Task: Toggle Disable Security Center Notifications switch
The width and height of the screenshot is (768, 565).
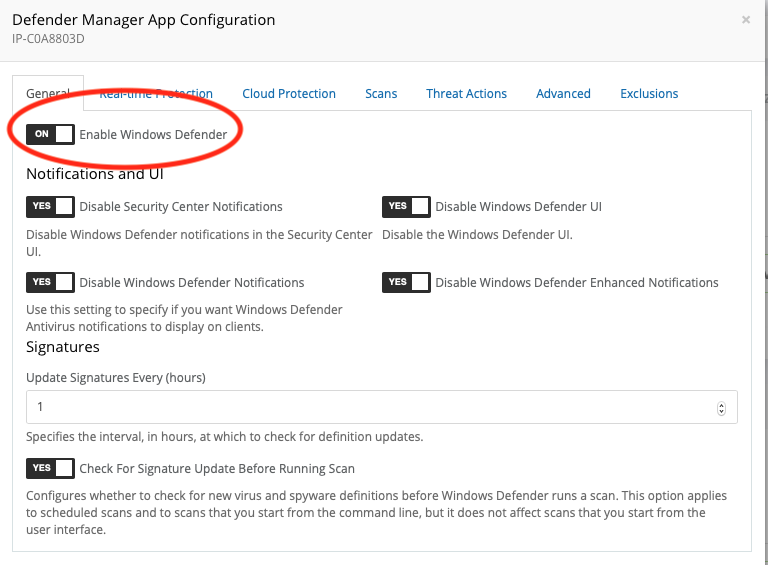Action: tap(50, 207)
